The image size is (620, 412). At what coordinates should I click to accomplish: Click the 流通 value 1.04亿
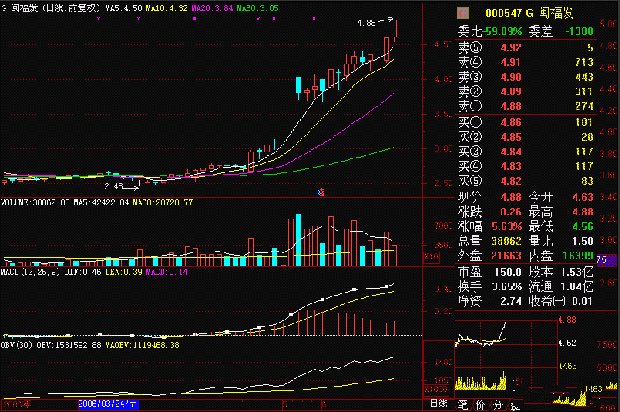pyautogui.click(x=577, y=287)
